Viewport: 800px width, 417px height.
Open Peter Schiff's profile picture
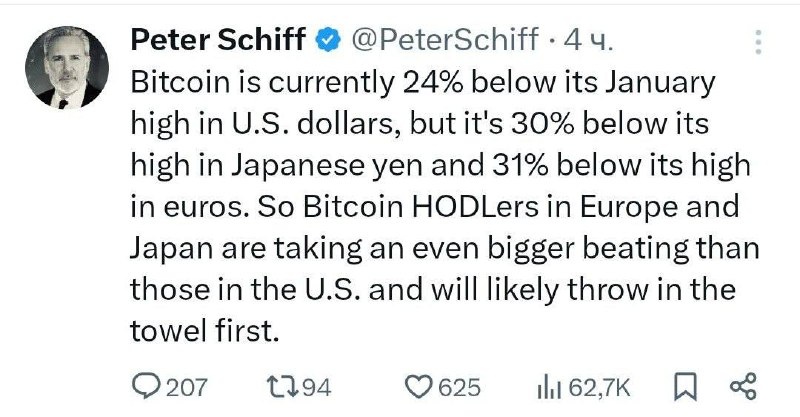[x=67, y=67]
